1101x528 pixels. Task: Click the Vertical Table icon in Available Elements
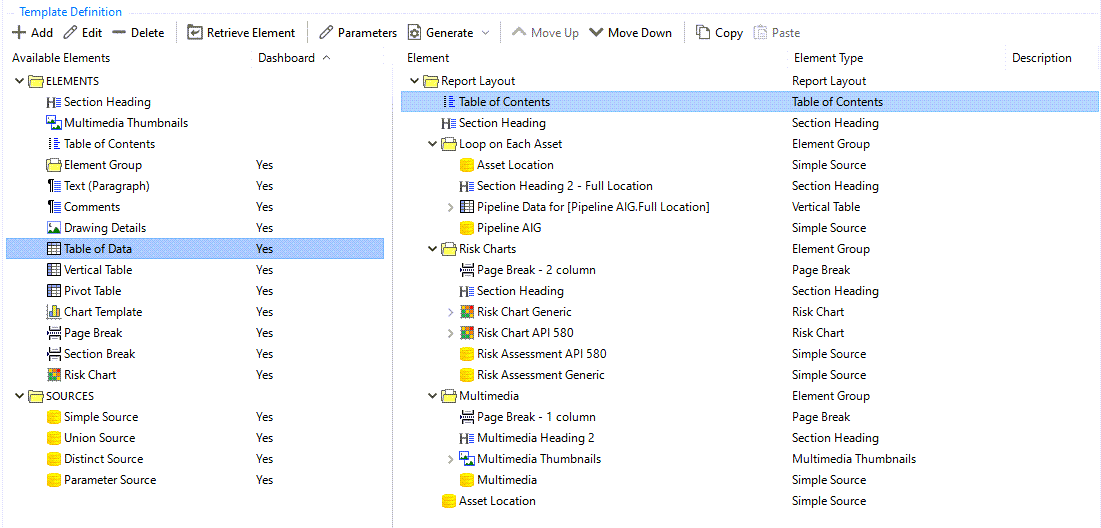(x=53, y=270)
